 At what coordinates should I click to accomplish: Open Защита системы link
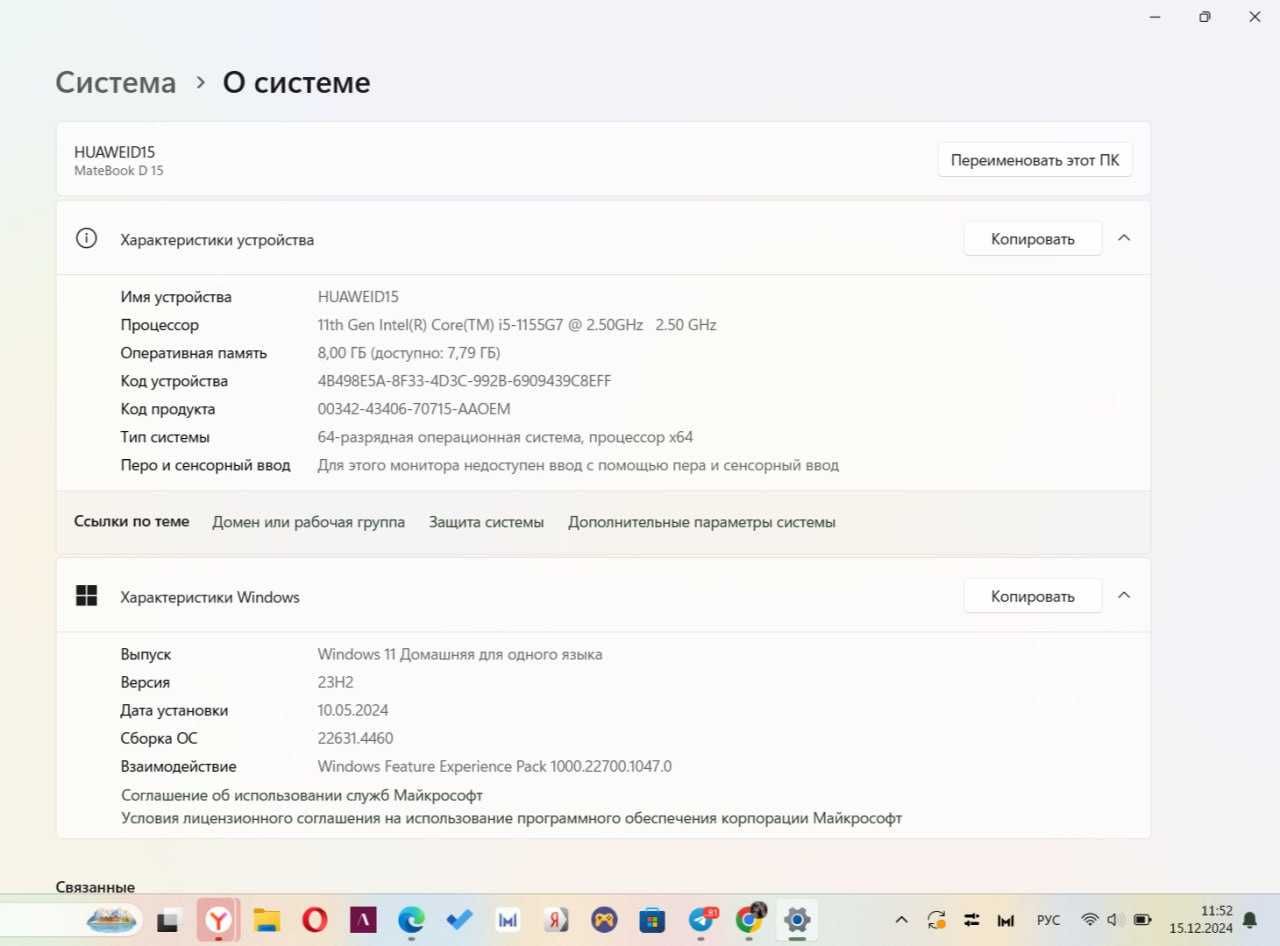click(x=486, y=522)
